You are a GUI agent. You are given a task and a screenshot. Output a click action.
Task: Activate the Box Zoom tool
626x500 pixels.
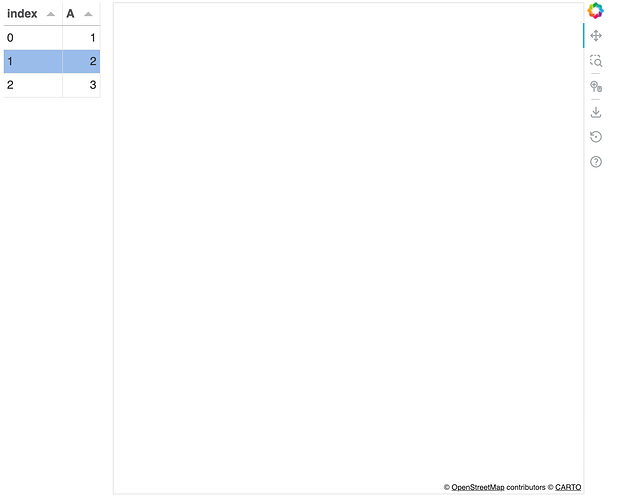(596, 61)
